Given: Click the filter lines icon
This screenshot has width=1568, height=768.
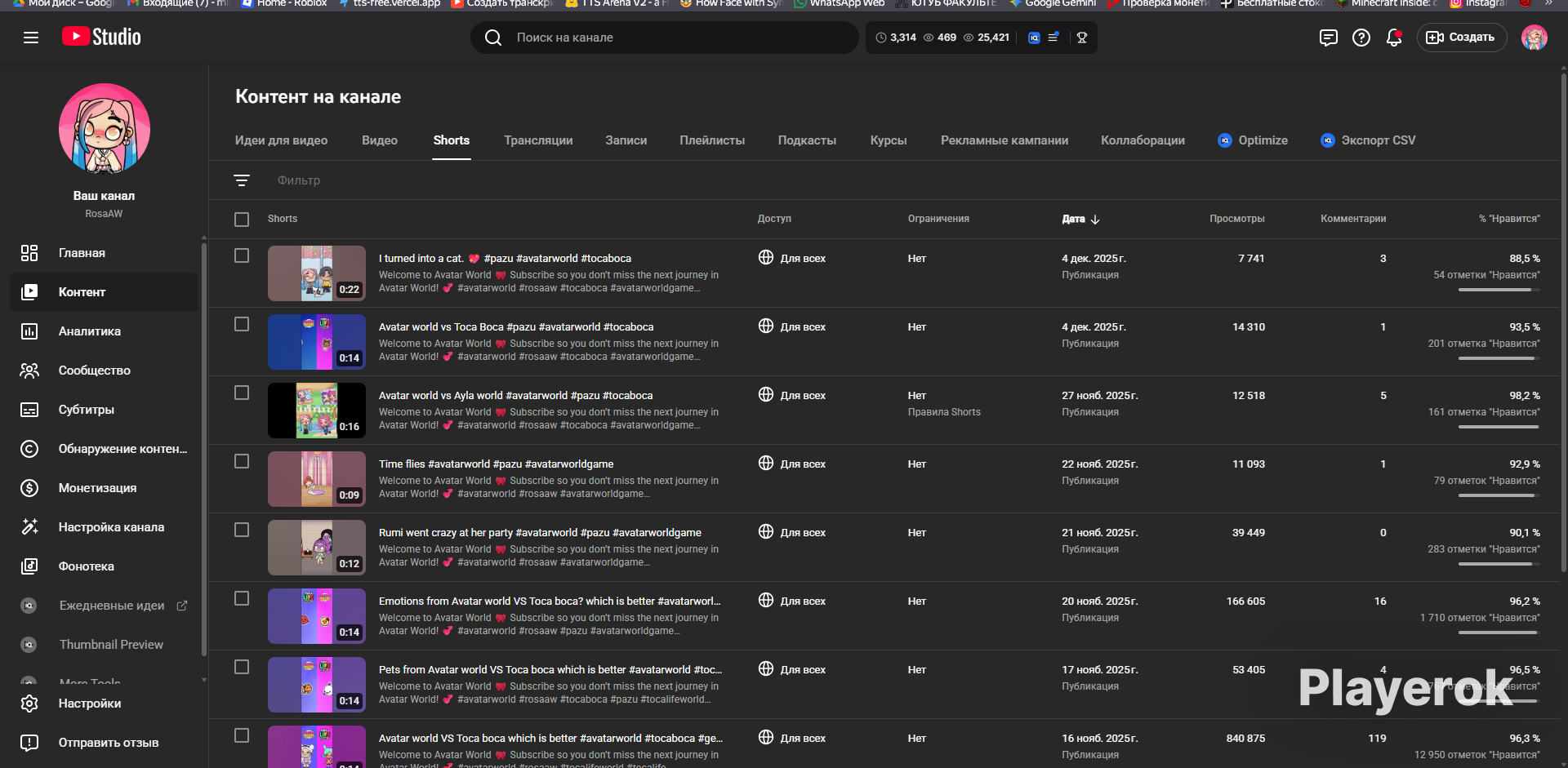Looking at the screenshot, I should coord(242,180).
